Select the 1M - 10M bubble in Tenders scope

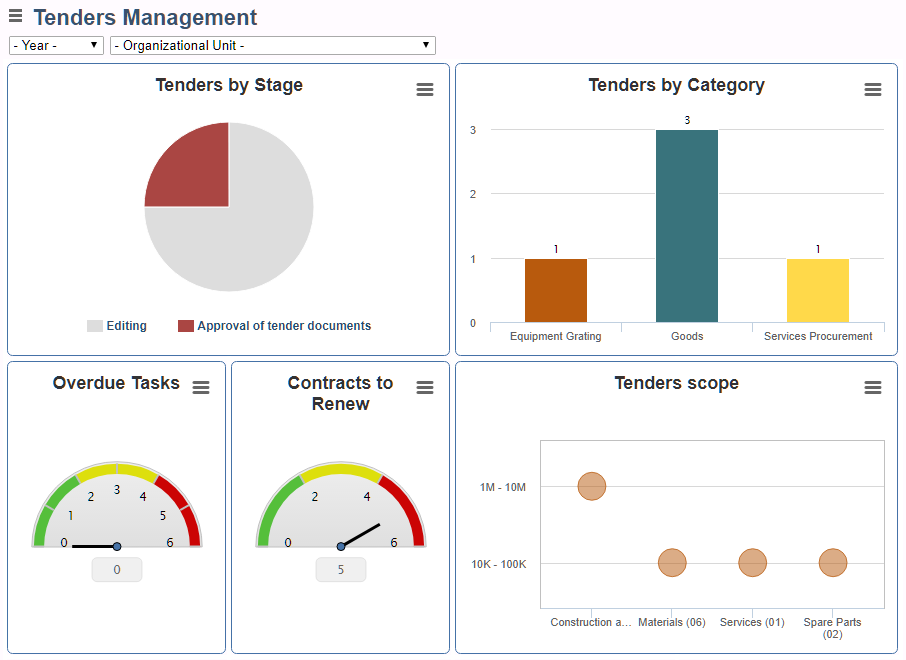click(x=591, y=486)
